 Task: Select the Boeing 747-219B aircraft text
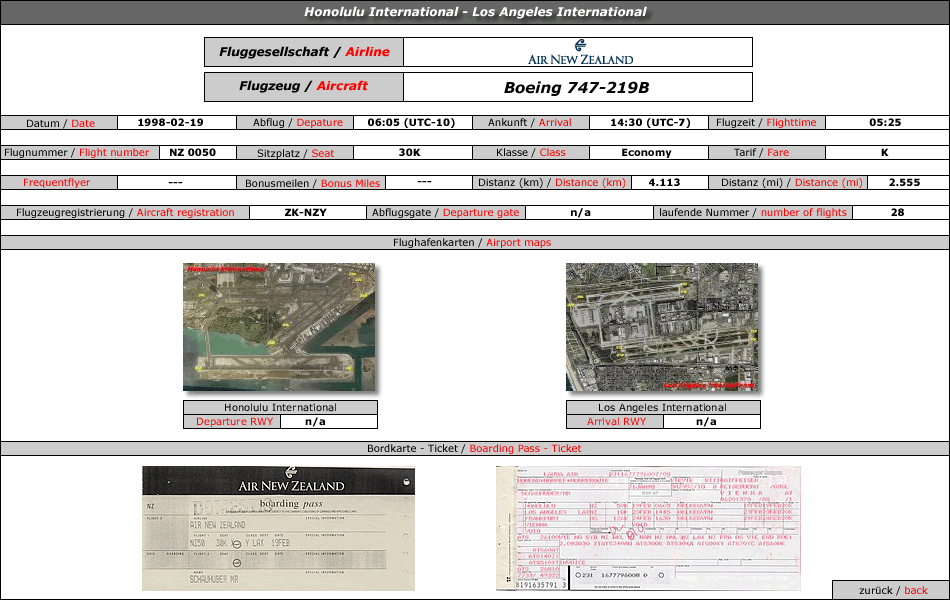click(577, 88)
